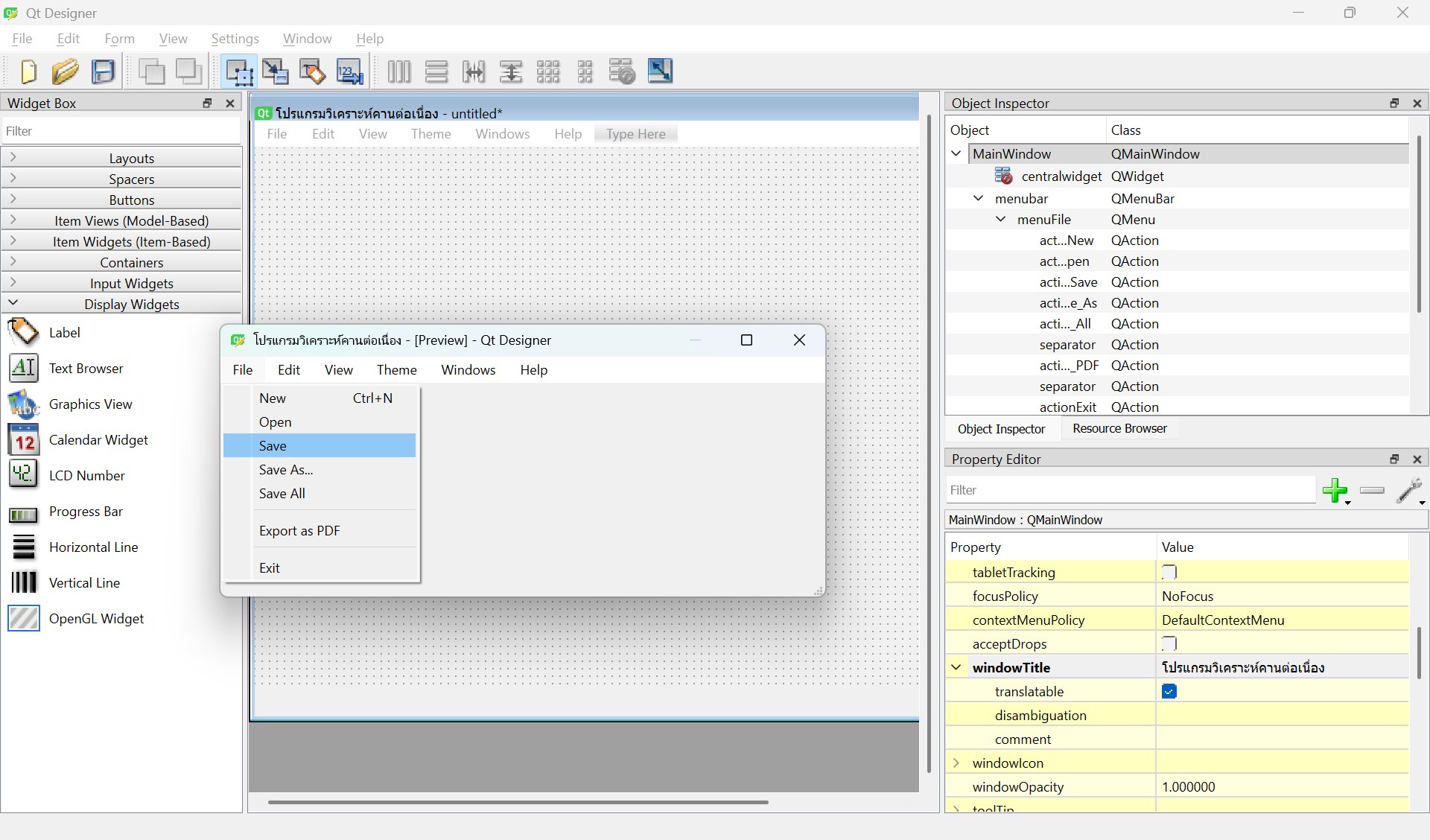Click the form area horizontal scrollbar
Image resolution: width=1430 pixels, height=840 pixels.
(518, 802)
